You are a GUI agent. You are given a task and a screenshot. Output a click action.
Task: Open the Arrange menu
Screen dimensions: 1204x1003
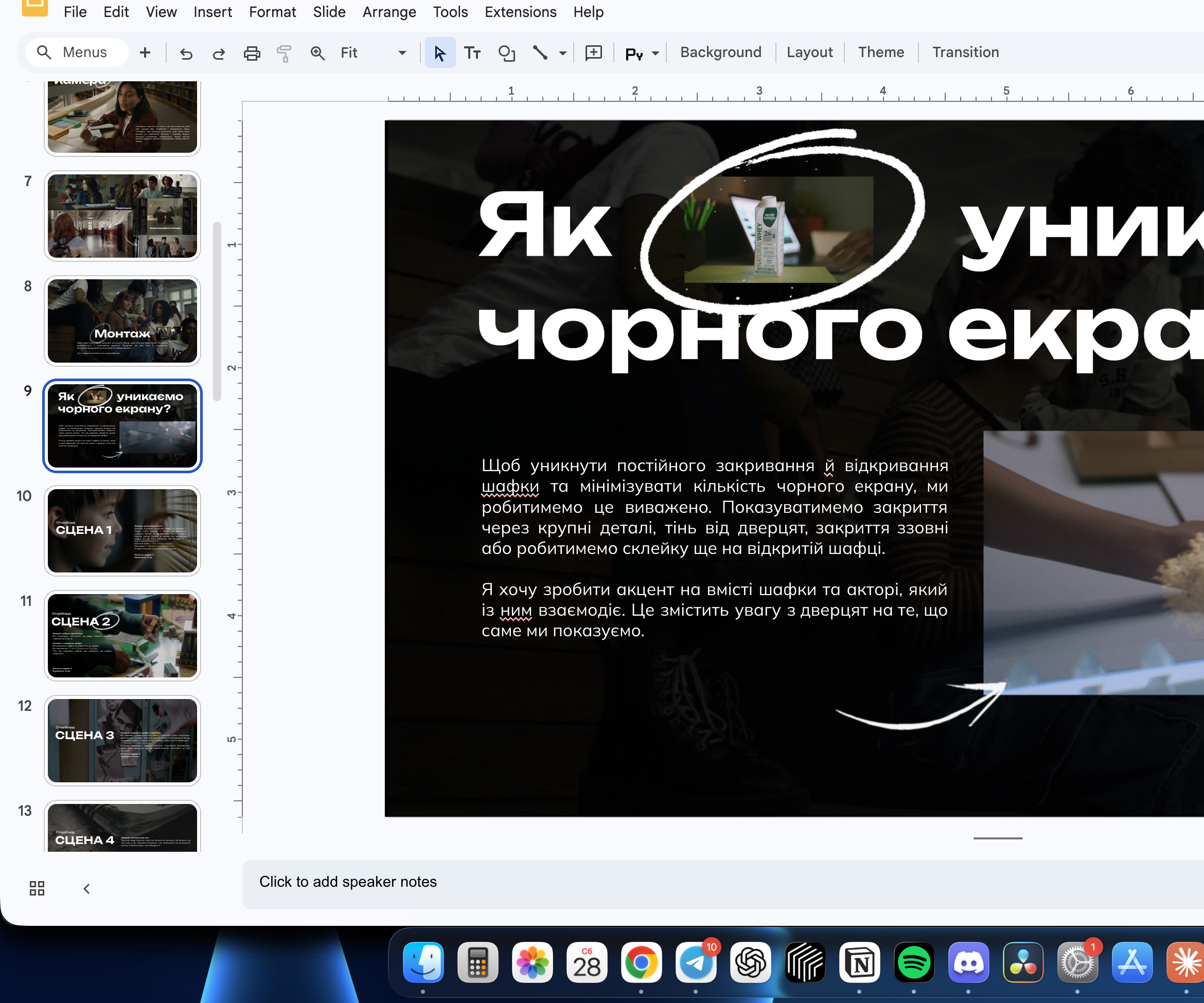[388, 12]
